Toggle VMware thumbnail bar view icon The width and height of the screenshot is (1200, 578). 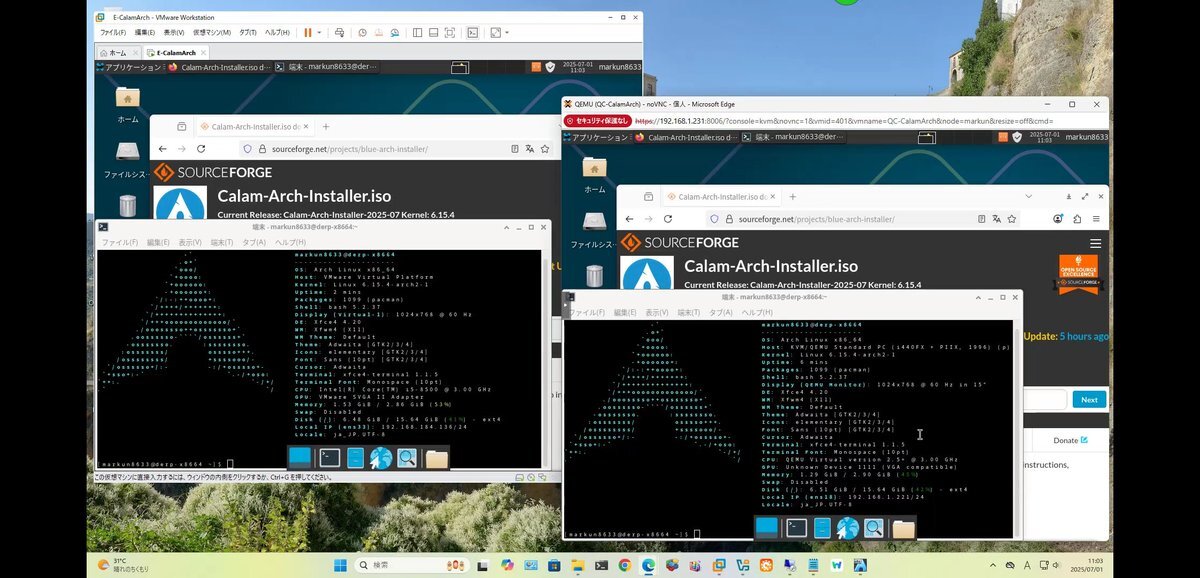(x=432, y=33)
